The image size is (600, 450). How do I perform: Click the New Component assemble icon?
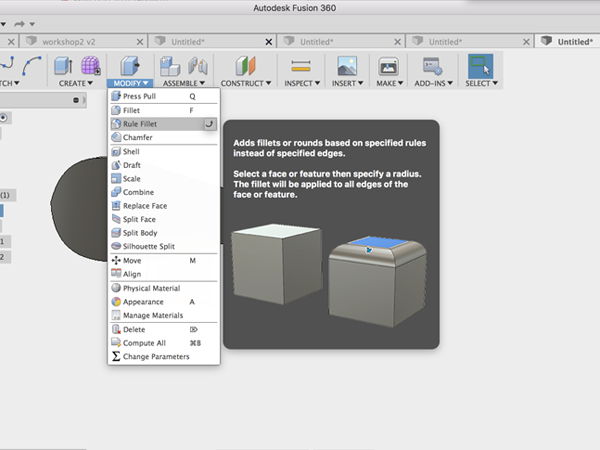tap(170, 66)
